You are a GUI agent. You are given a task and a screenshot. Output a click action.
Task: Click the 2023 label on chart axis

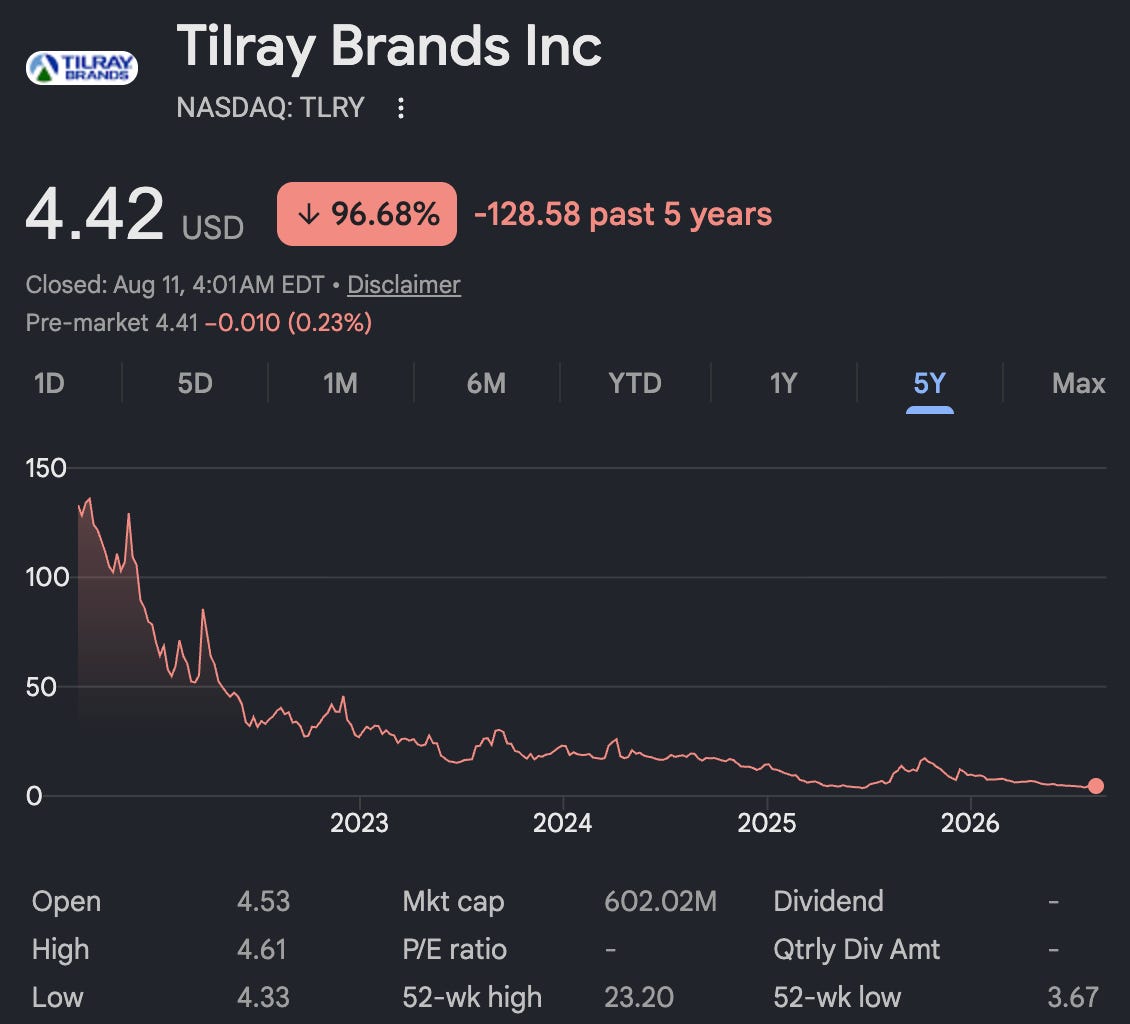coord(359,822)
